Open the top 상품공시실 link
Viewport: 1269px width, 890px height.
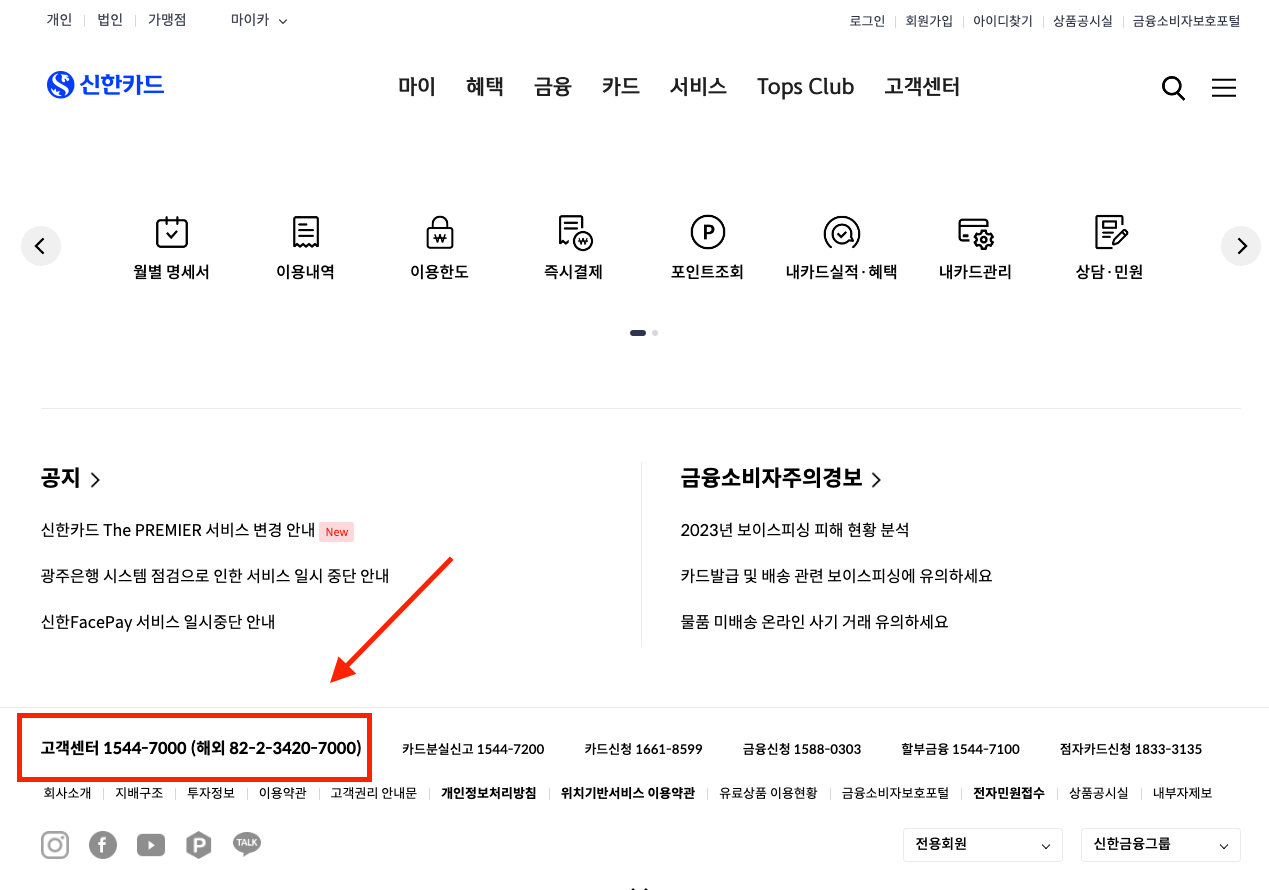point(1083,21)
